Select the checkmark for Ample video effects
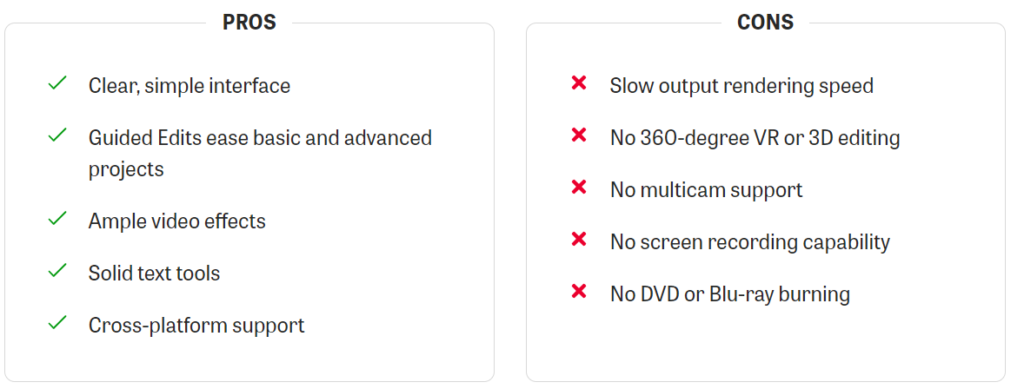The width and height of the screenshot is (1024, 389). coord(57,219)
